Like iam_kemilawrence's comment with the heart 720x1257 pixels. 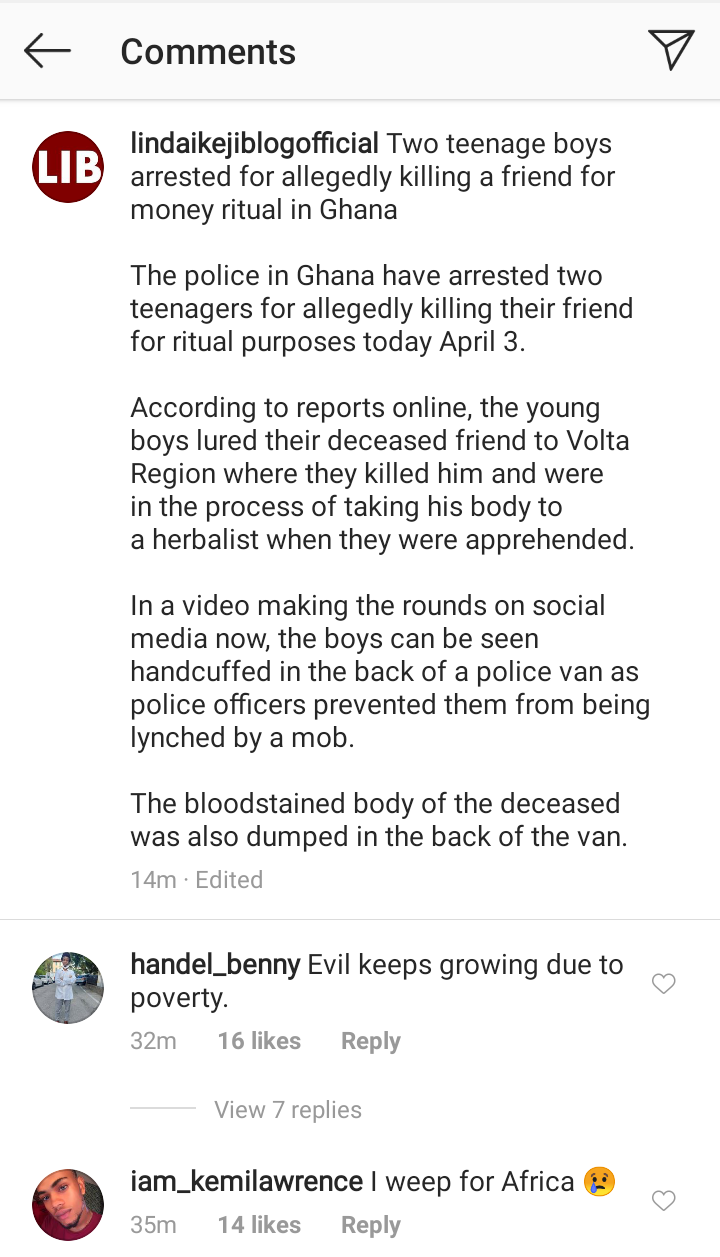664,1200
